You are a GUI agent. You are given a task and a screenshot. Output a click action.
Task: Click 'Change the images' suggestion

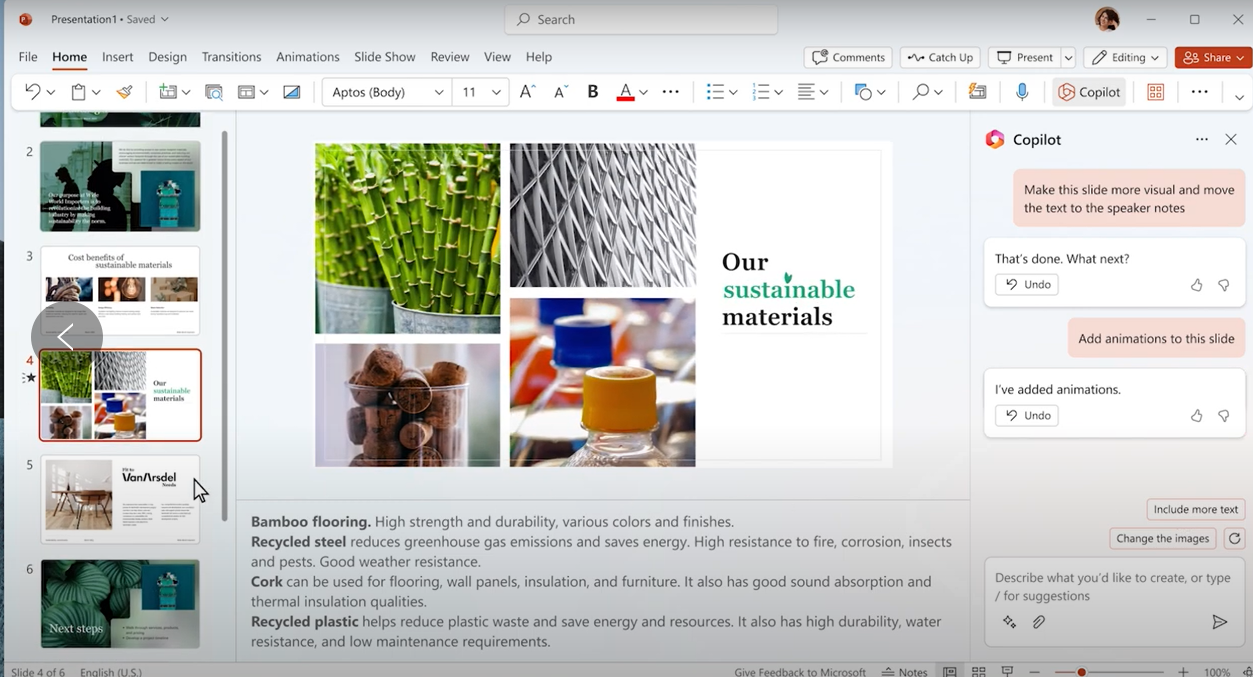(1163, 538)
